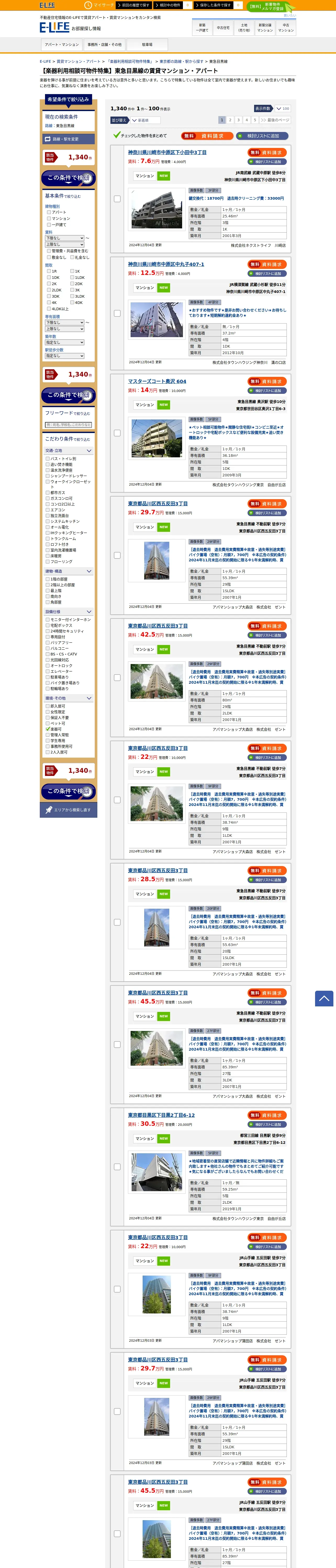The width and height of the screenshot is (336, 1568).
Task: Open 新築一戸建て menu item
Action: coord(203,27)
